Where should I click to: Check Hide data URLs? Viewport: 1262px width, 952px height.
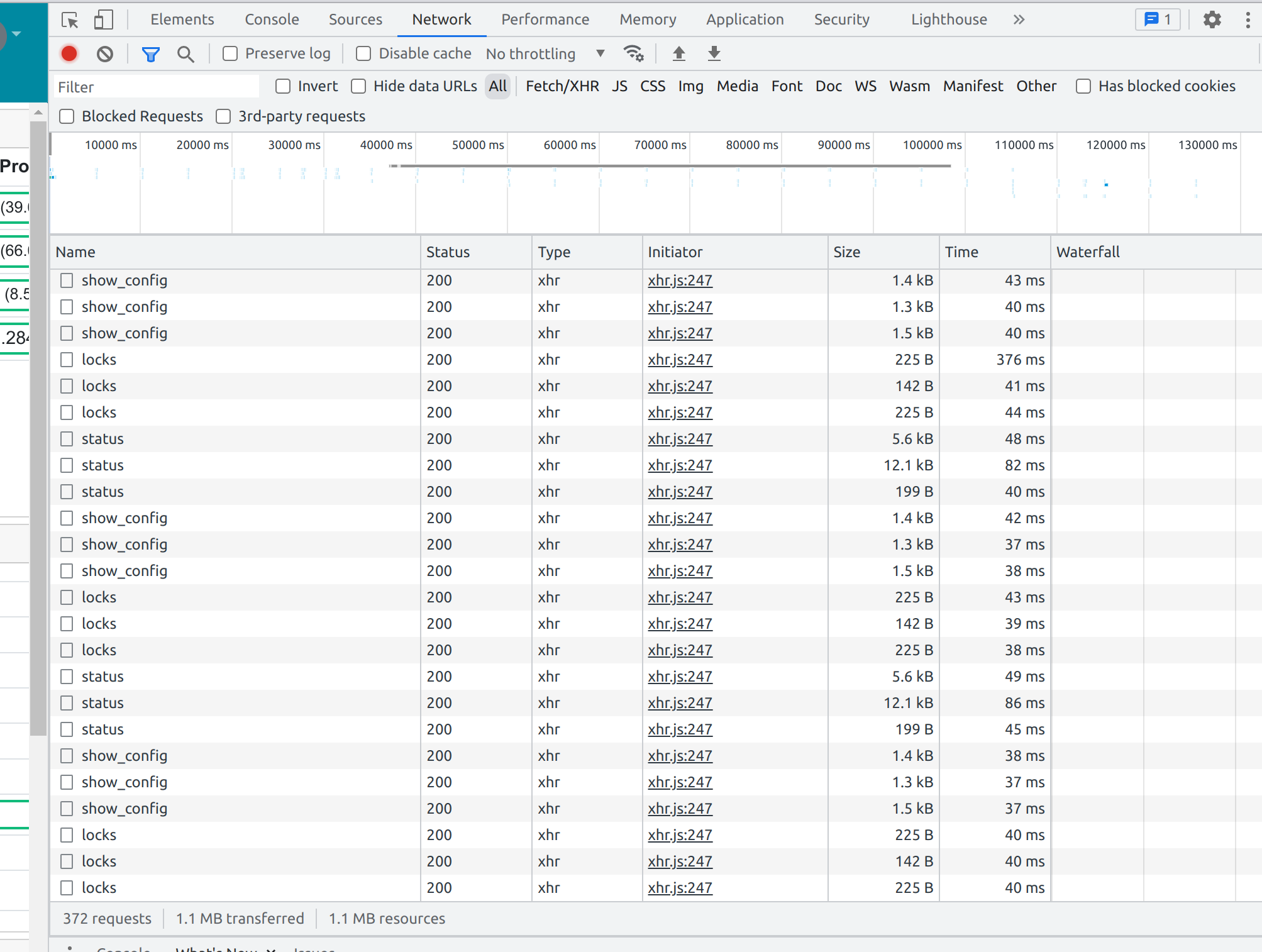(358, 86)
